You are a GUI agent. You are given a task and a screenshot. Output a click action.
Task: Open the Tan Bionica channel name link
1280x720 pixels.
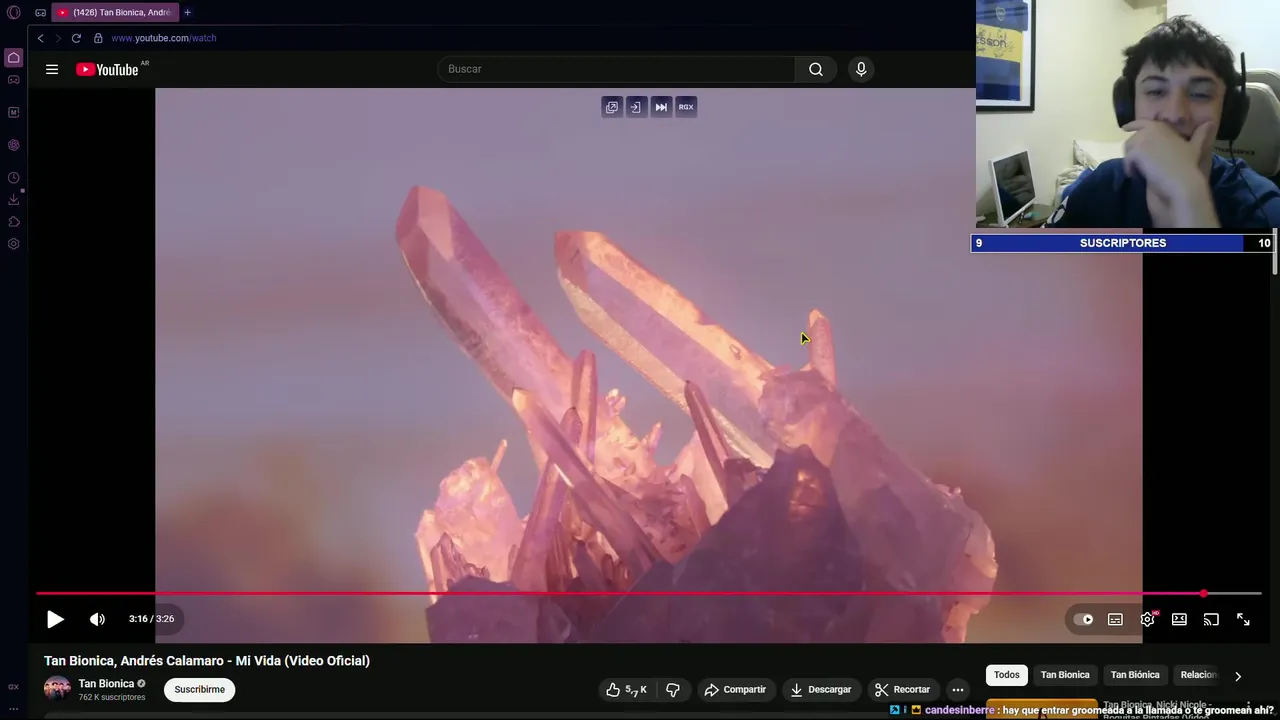(106, 684)
